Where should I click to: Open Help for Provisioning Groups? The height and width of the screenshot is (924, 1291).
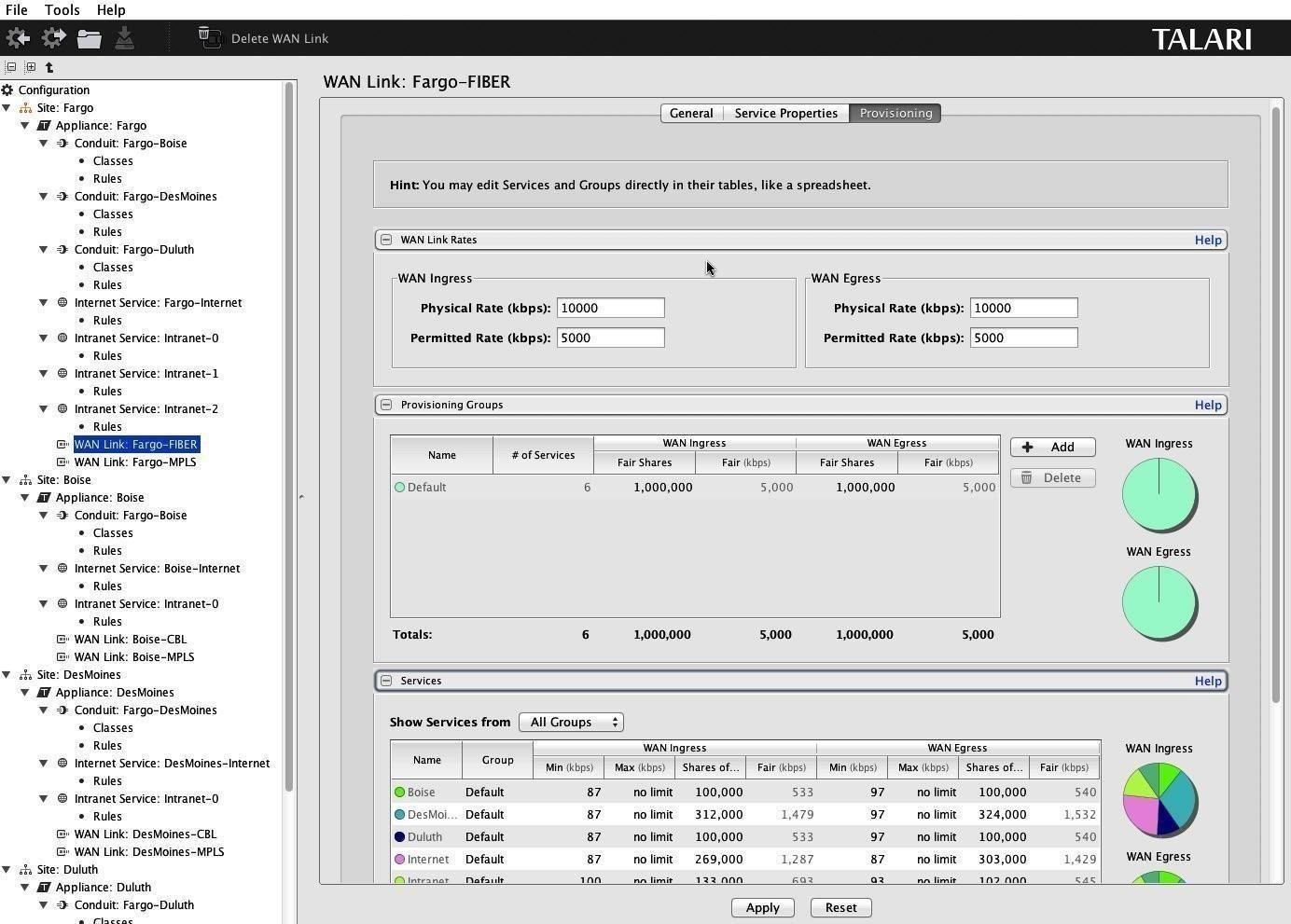click(x=1208, y=405)
